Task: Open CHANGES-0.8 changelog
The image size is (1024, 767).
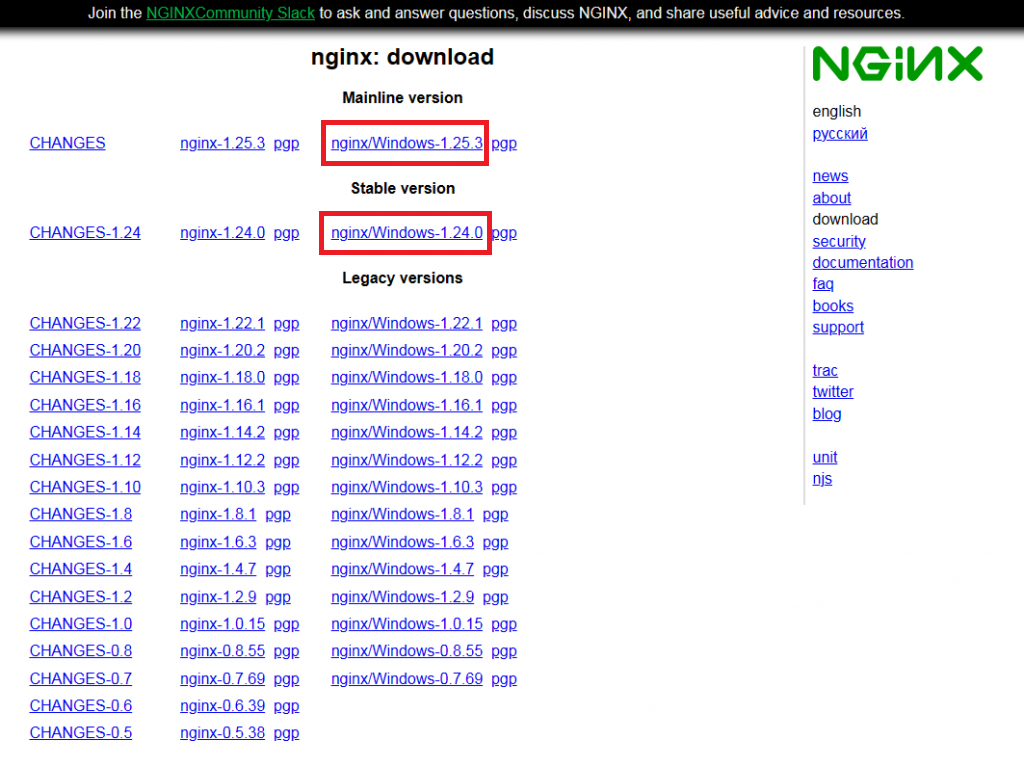Action: point(80,651)
